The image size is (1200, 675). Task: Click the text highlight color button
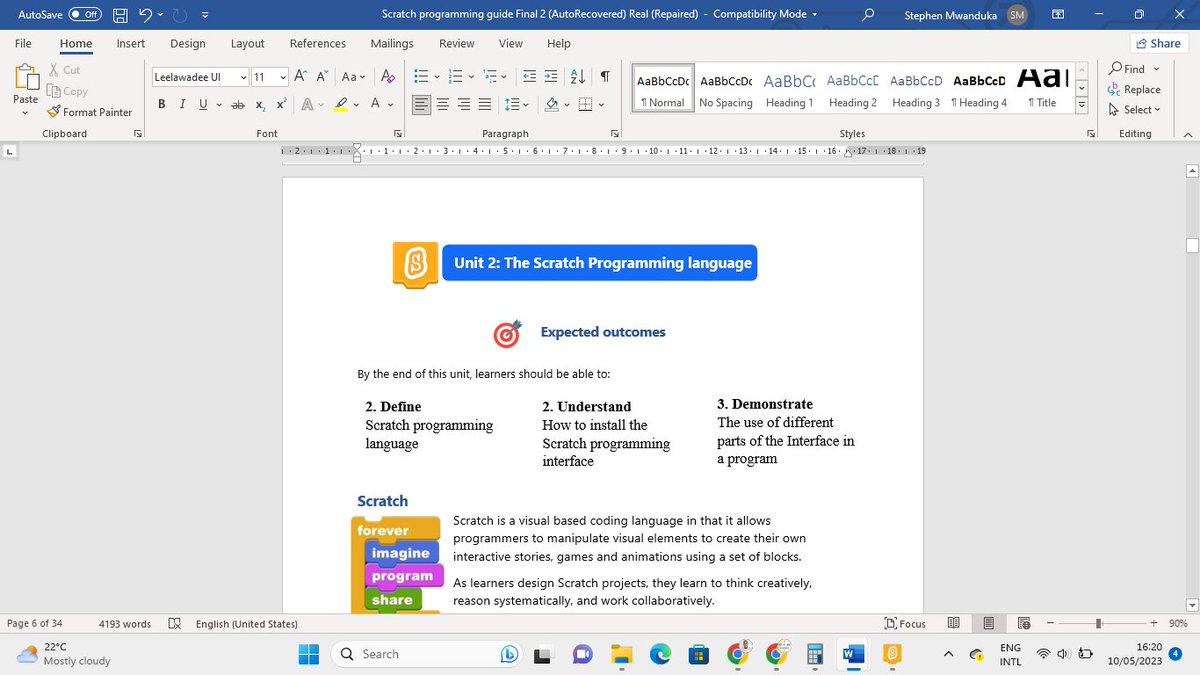point(341,105)
